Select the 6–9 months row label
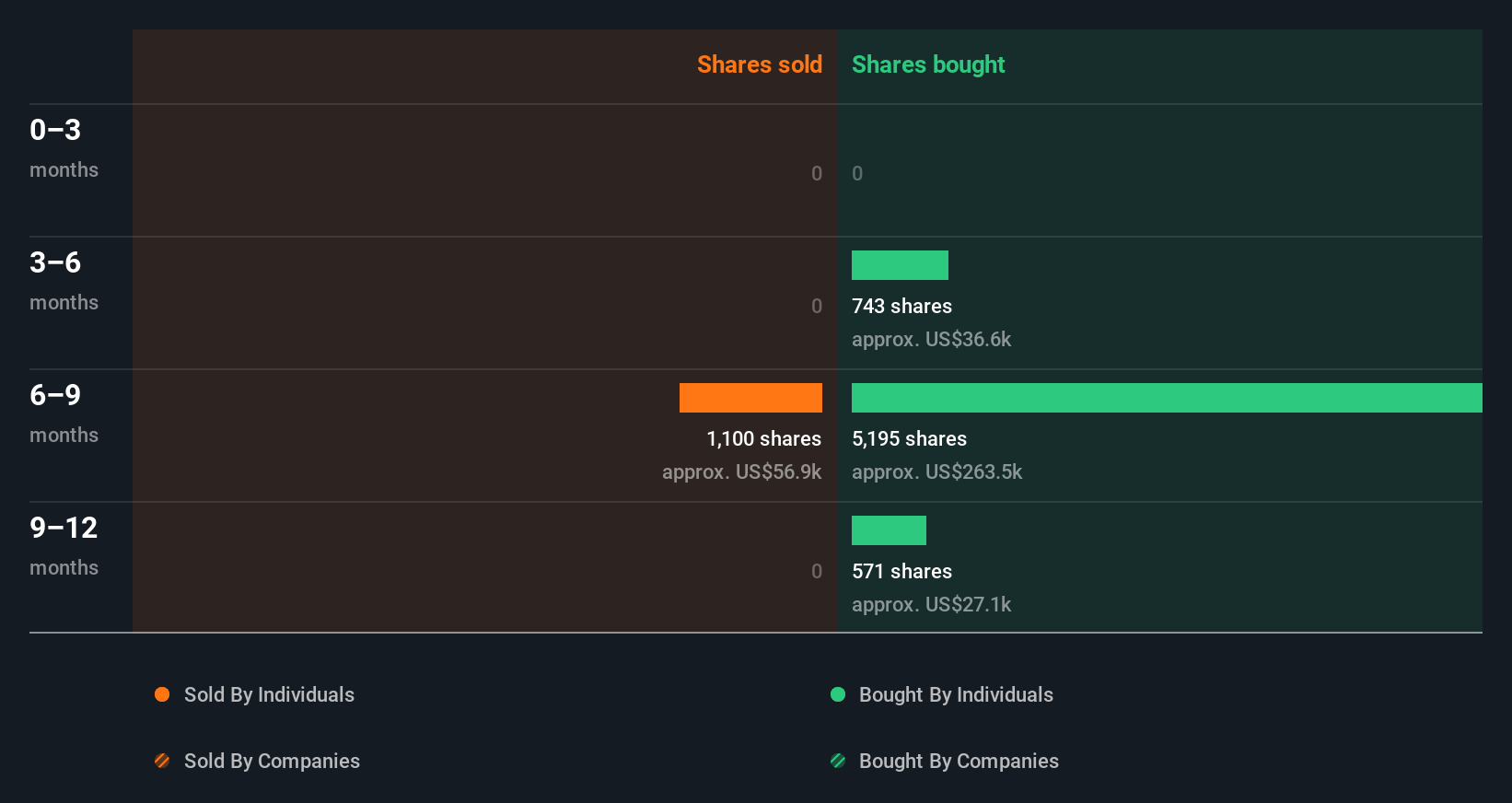 point(63,413)
